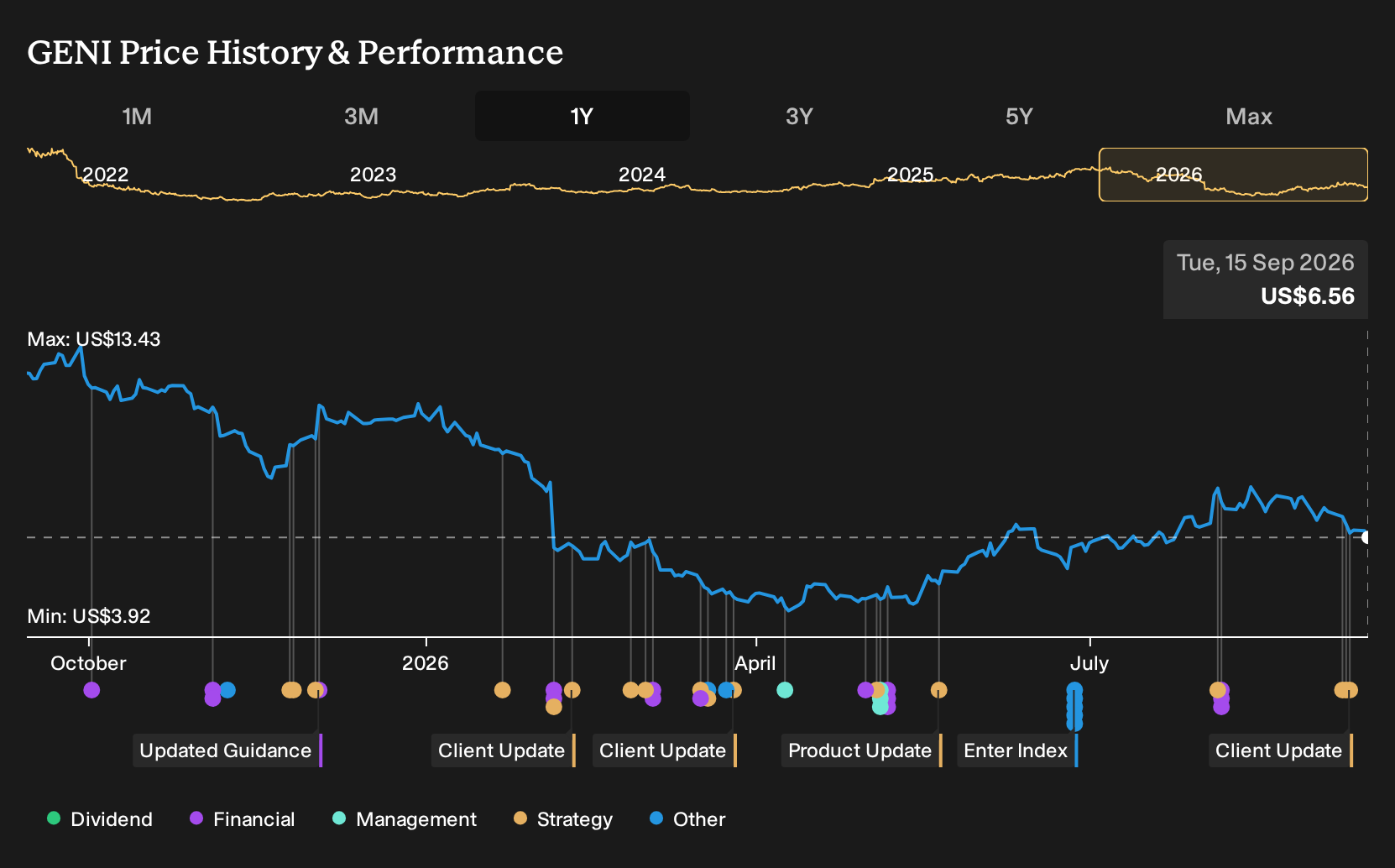Open the rightmost Client Update label
Image resolution: width=1395 pixels, height=868 pixels.
(x=1280, y=750)
